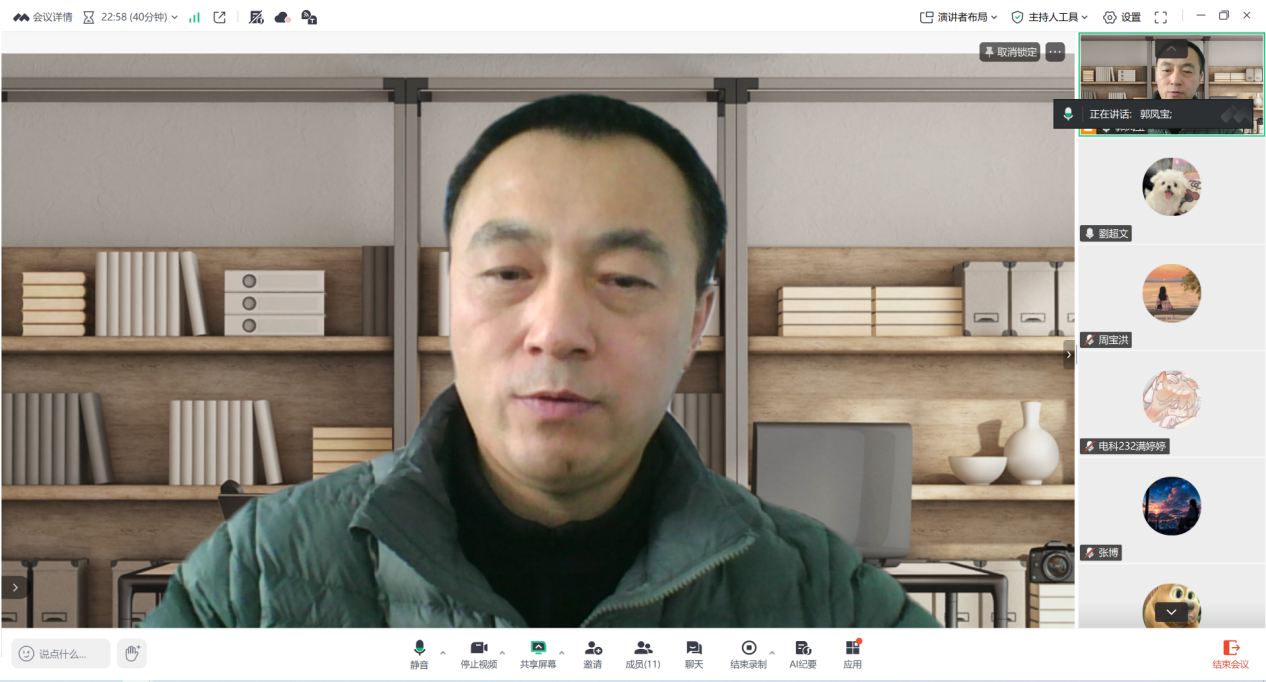Click the 取消锁定 unpin button

1010,52
